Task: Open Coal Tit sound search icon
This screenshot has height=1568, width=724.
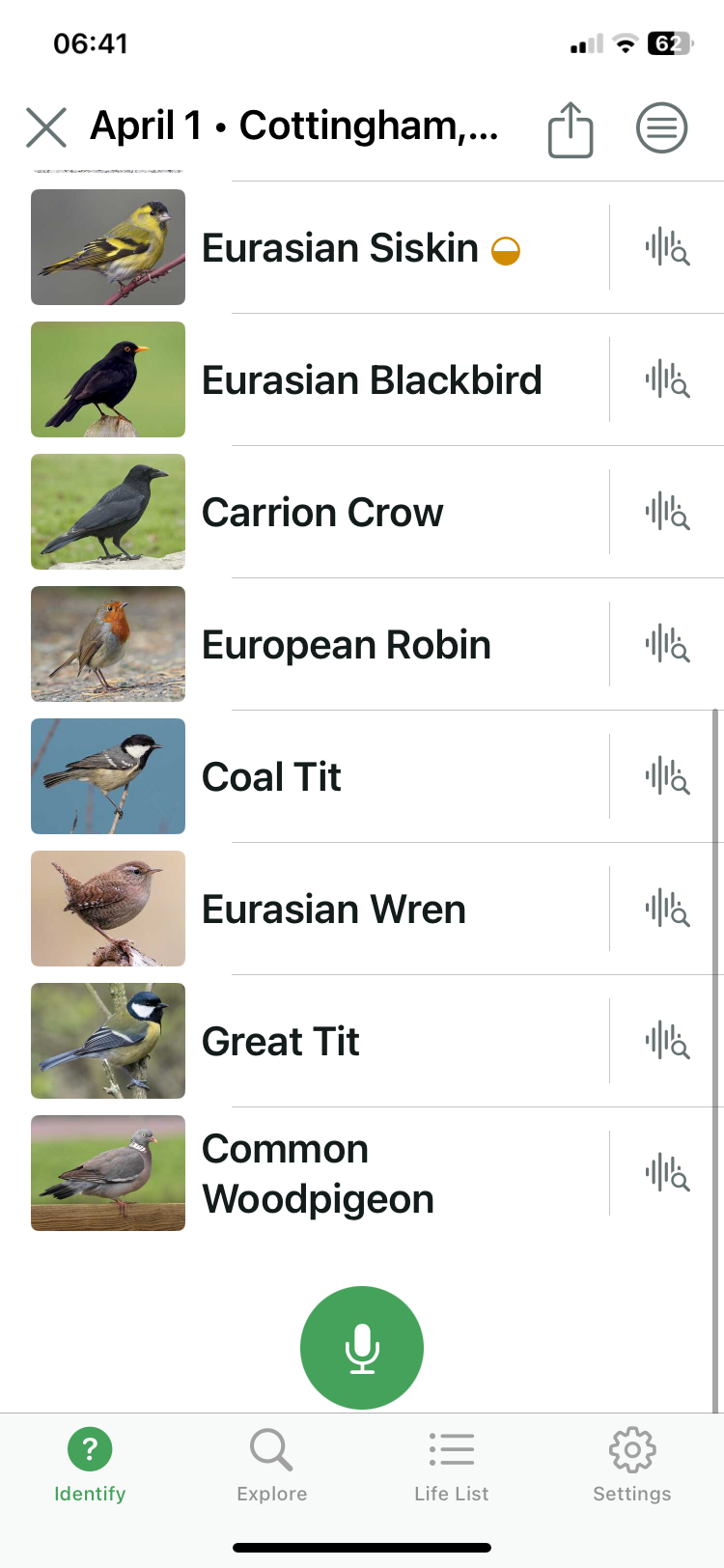Action: pyautogui.click(x=667, y=776)
